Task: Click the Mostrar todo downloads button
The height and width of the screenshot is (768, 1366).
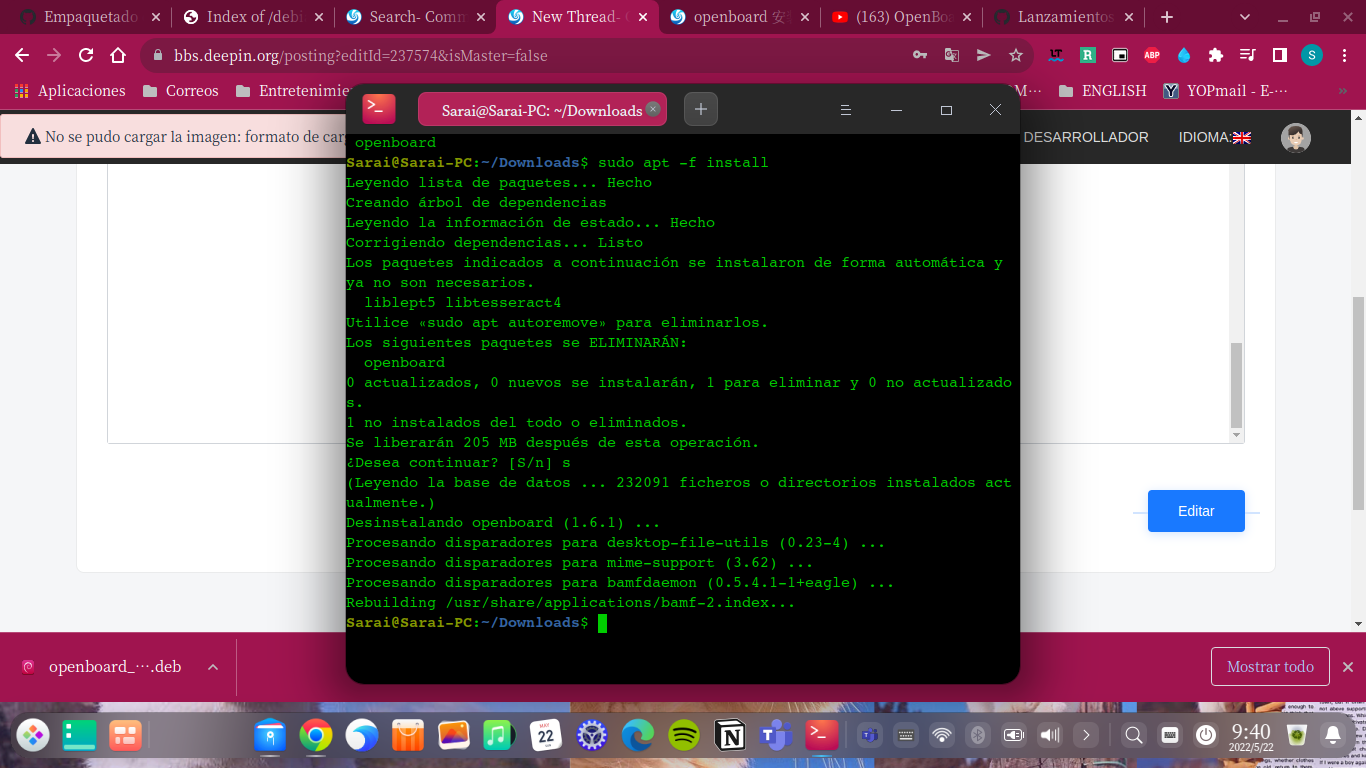Action: (1270, 667)
